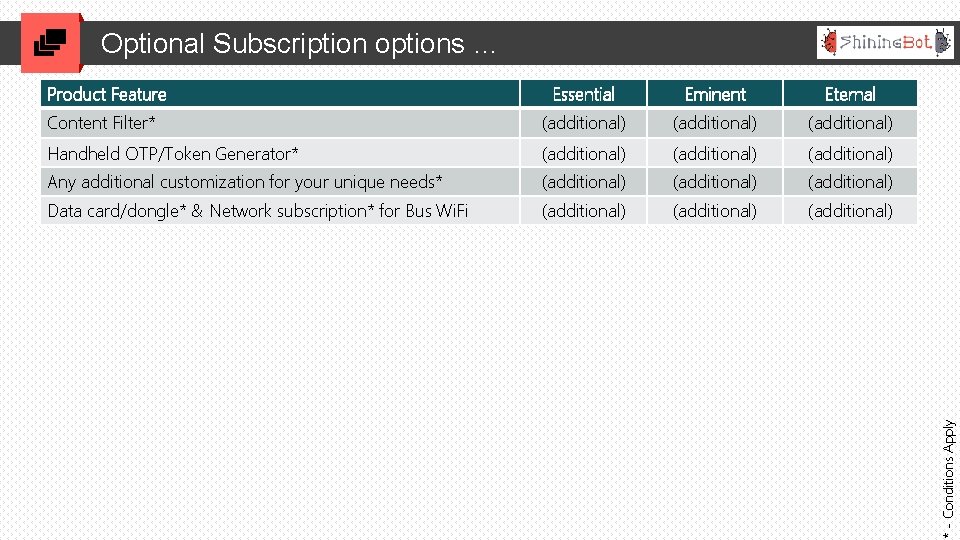960x540 pixels.
Task: Select the Product Feature column header
Action: click(107, 94)
